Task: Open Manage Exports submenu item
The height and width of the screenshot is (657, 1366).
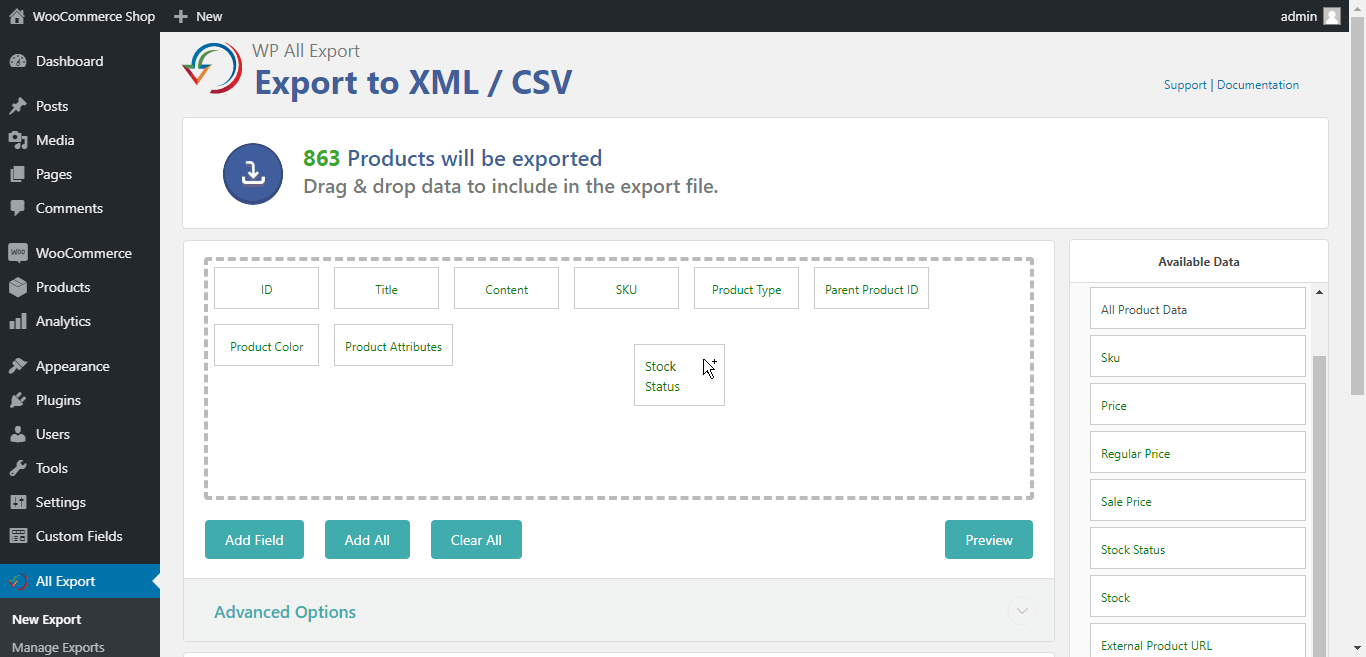Action: [58, 647]
